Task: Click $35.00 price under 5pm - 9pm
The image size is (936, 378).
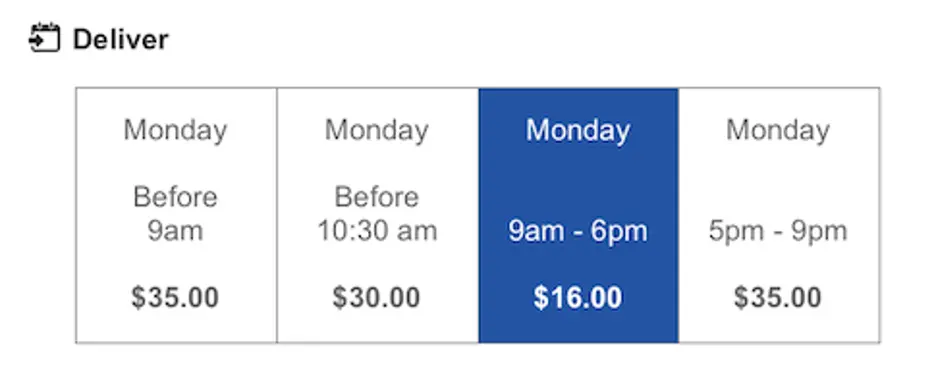Action: click(x=778, y=297)
